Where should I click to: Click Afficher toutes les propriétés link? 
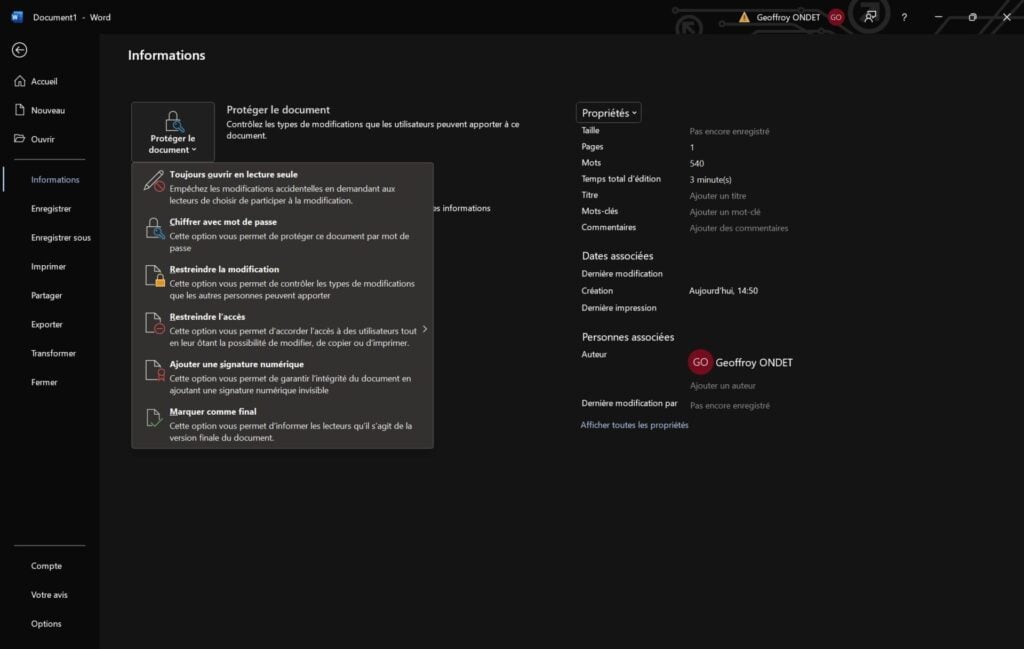pos(634,424)
